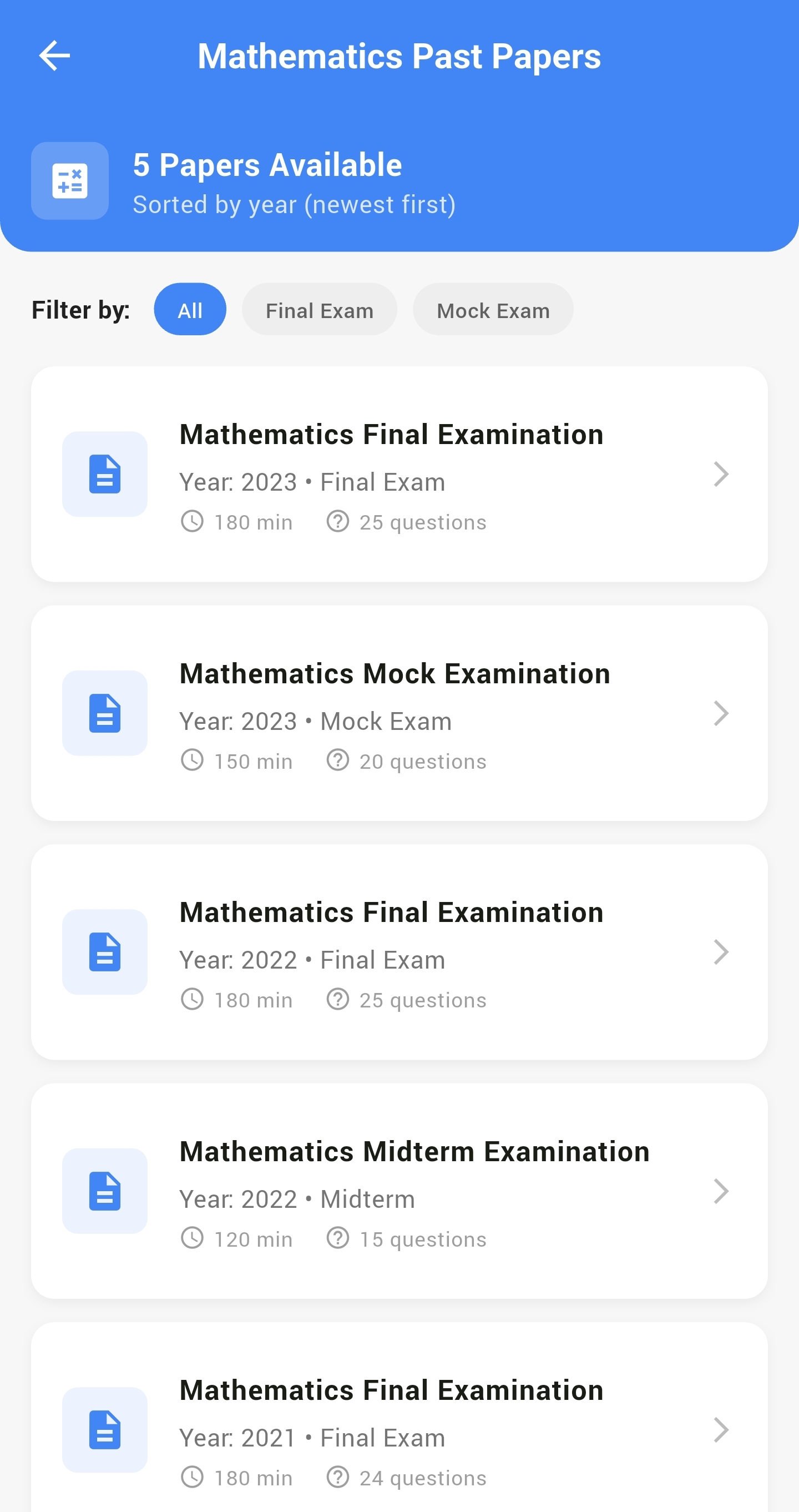Tap the 5 Papers Available heading
Screen dimensions: 799x1512
tap(267, 165)
